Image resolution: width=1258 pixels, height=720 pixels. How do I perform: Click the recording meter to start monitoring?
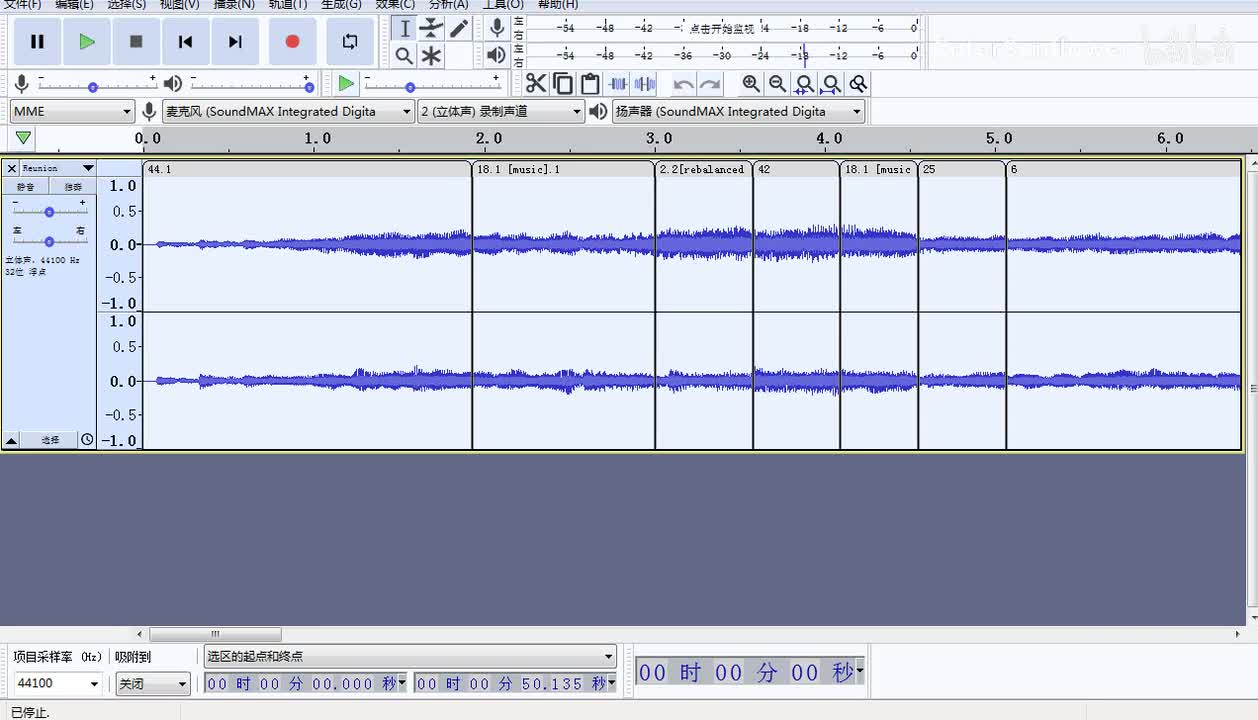tap(722, 28)
